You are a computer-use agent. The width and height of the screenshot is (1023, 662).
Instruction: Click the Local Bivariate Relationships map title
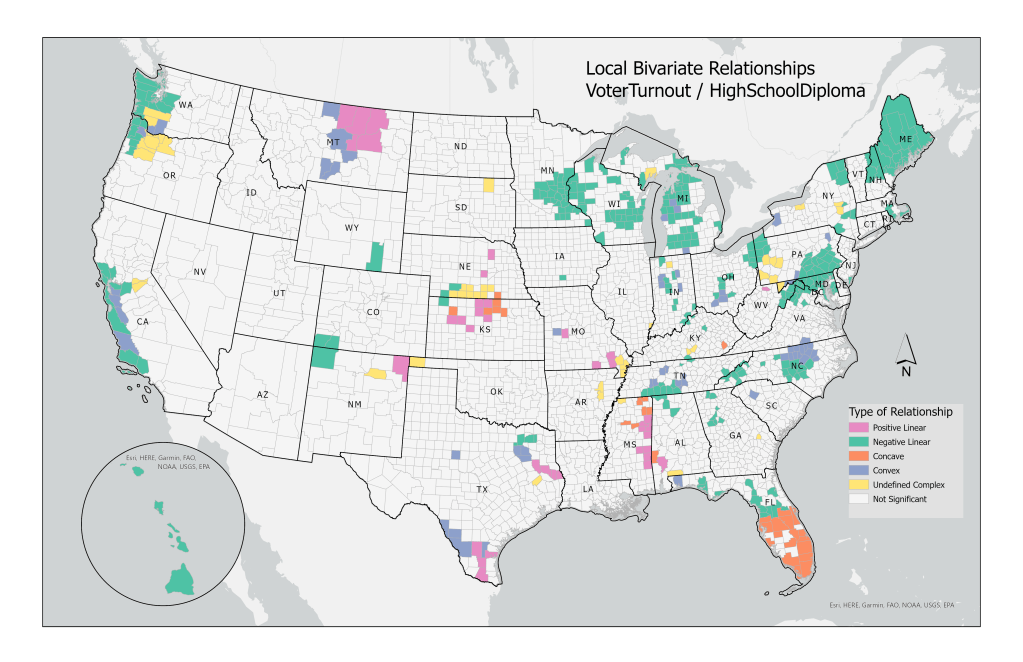pyautogui.click(x=699, y=68)
